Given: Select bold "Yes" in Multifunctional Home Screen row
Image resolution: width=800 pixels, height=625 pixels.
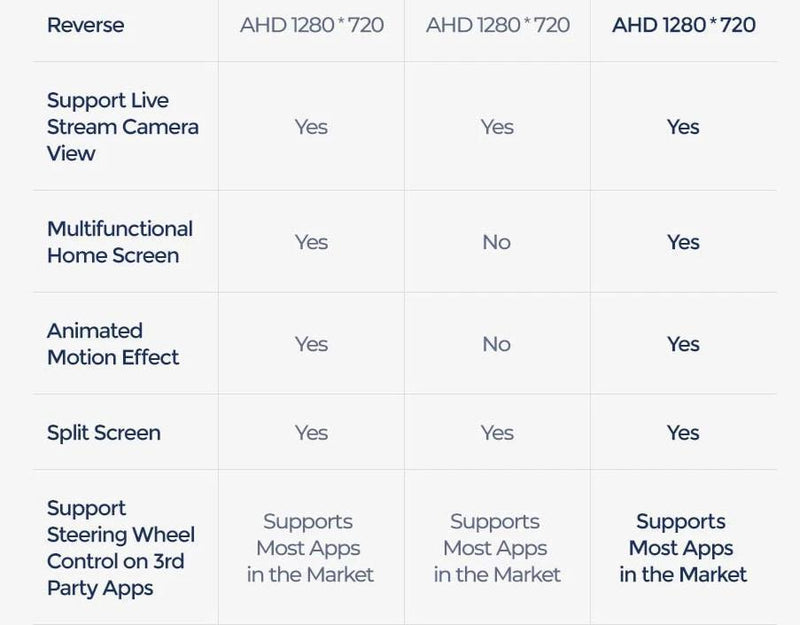Looking at the screenshot, I should (683, 242).
